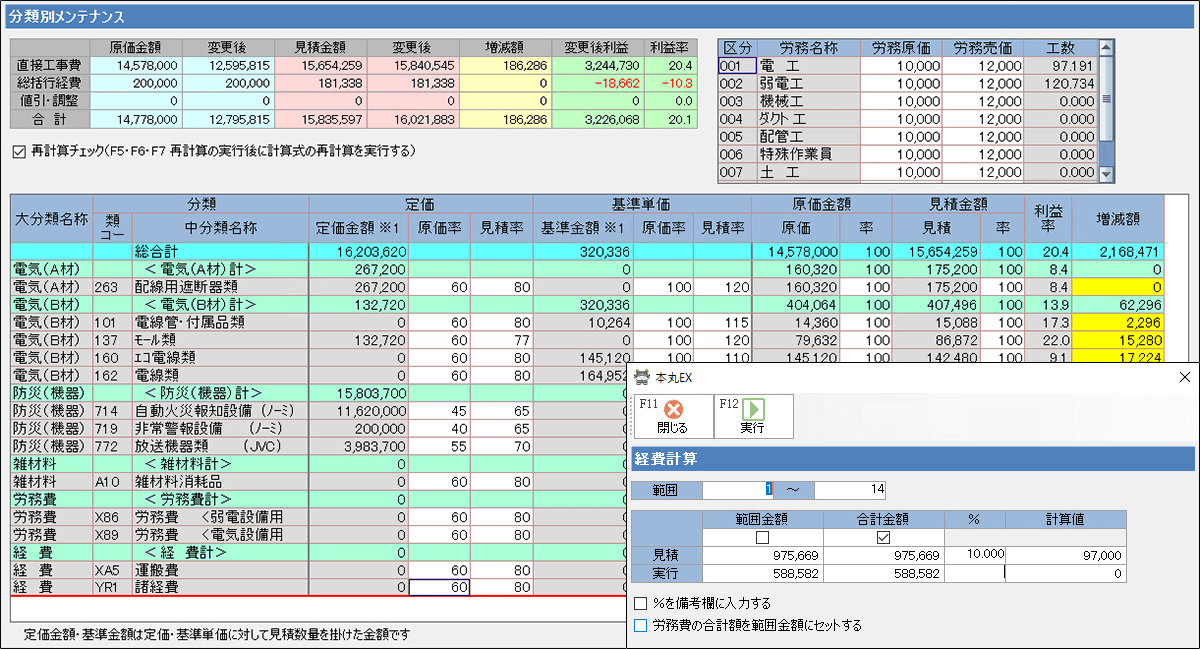Click the 労務原価 column header
Image resolution: width=1200 pixels, height=649 pixels.
click(900, 48)
